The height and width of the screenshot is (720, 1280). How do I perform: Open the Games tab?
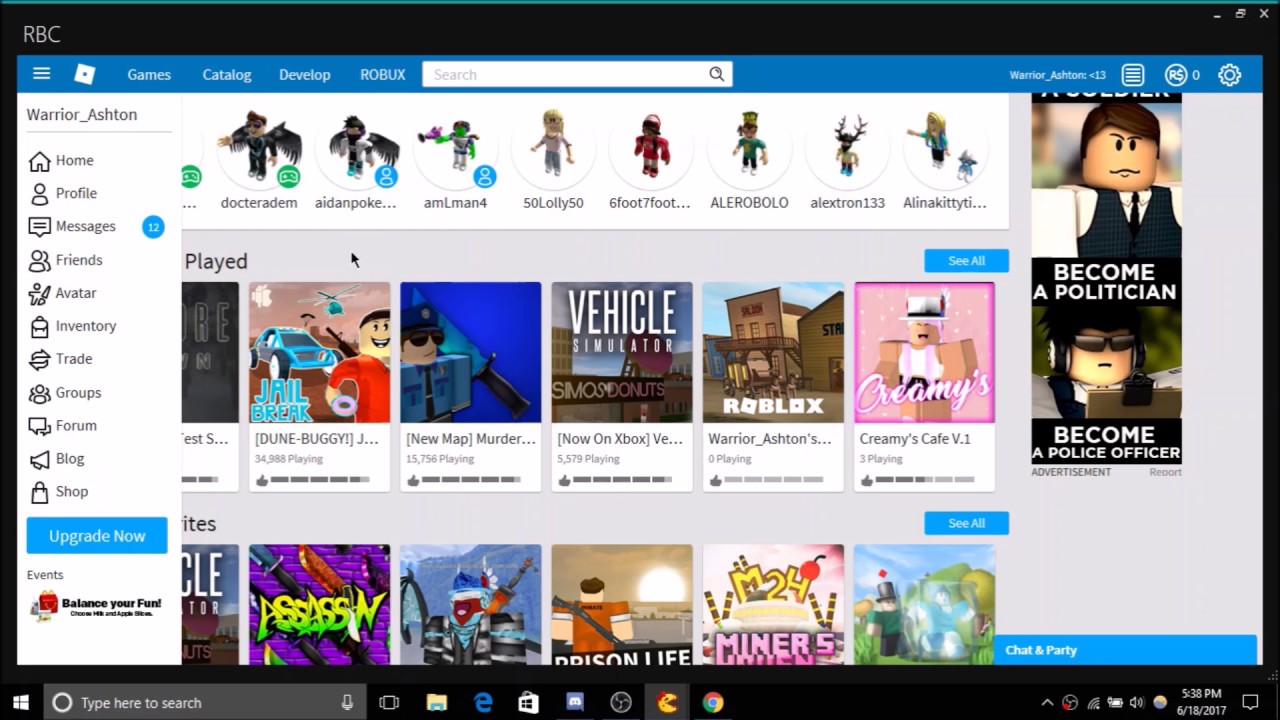tap(149, 75)
